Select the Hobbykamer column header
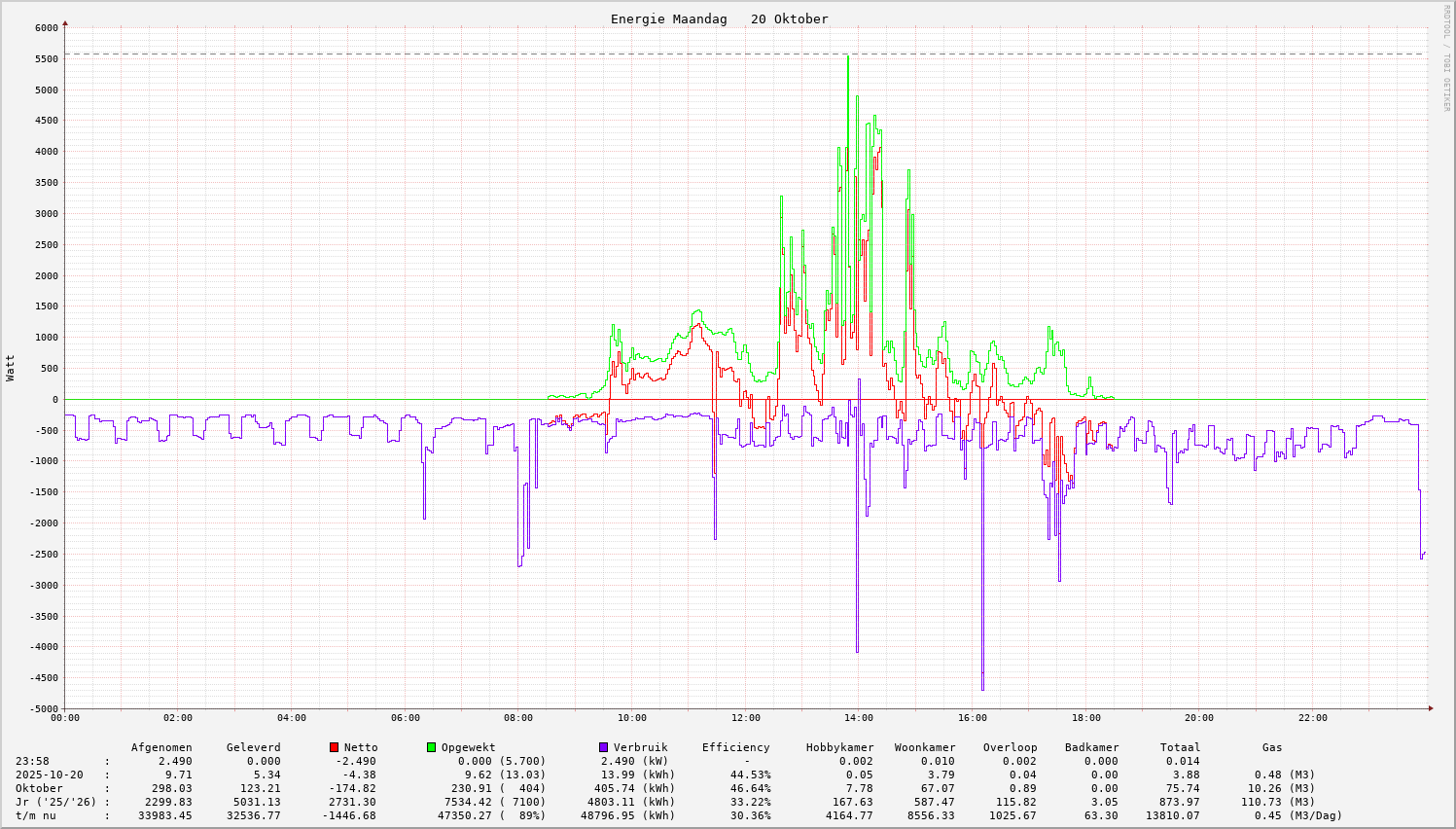Image resolution: width=1456 pixels, height=829 pixels. (839, 747)
